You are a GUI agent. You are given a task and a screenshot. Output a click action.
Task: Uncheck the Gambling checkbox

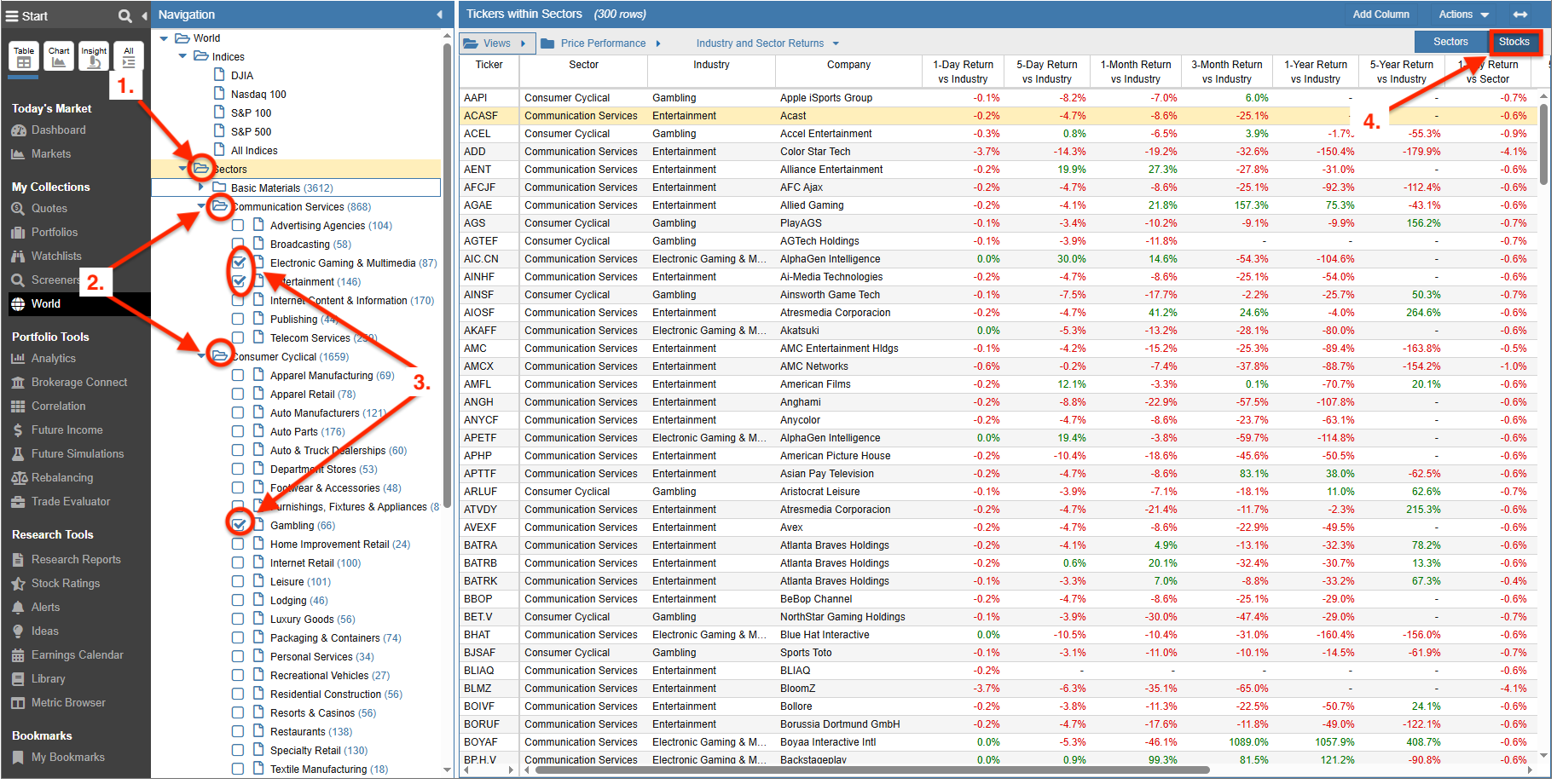[x=238, y=526]
